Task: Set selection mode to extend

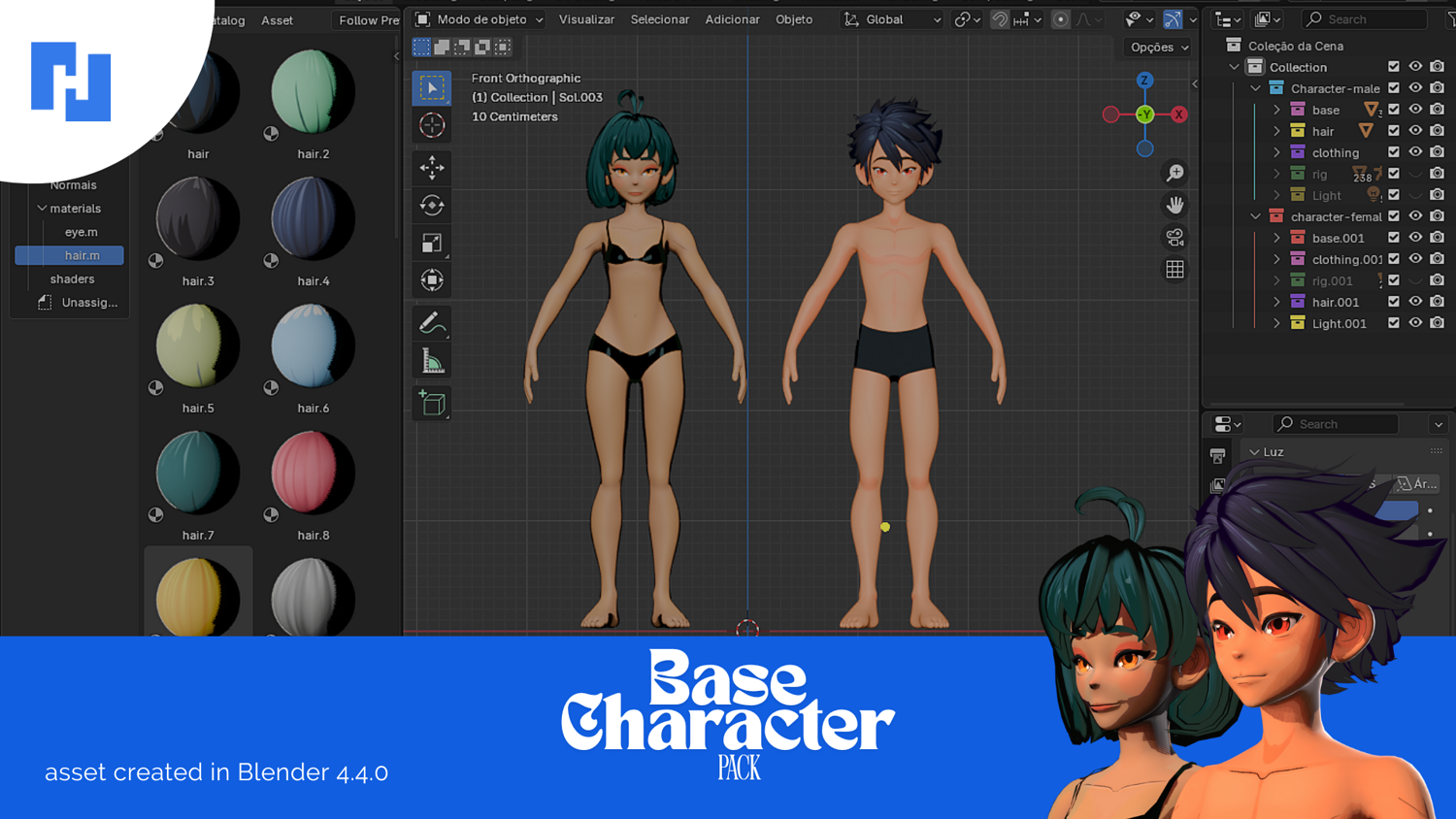Action: 442,47
